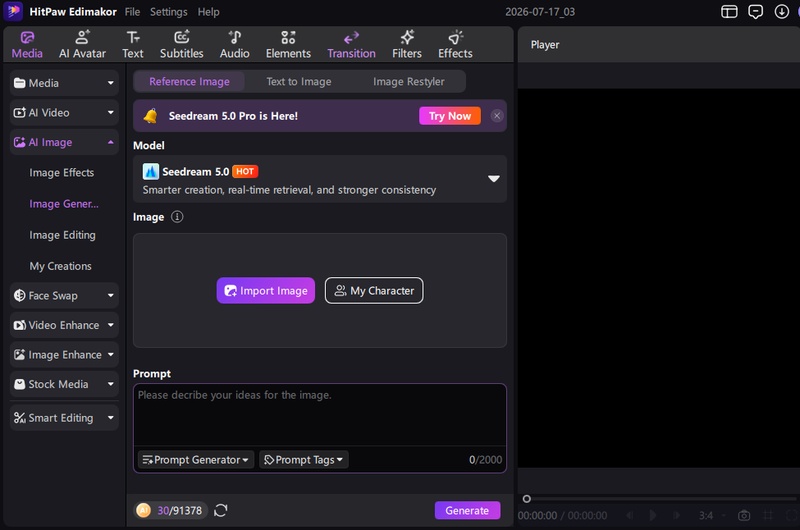Switch to Reference Image tab
Image resolution: width=800 pixels, height=530 pixels.
click(x=189, y=82)
